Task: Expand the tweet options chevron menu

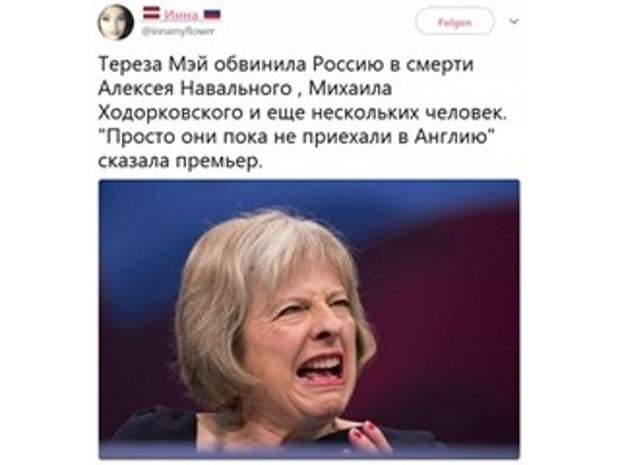Action: pos(514,21)
